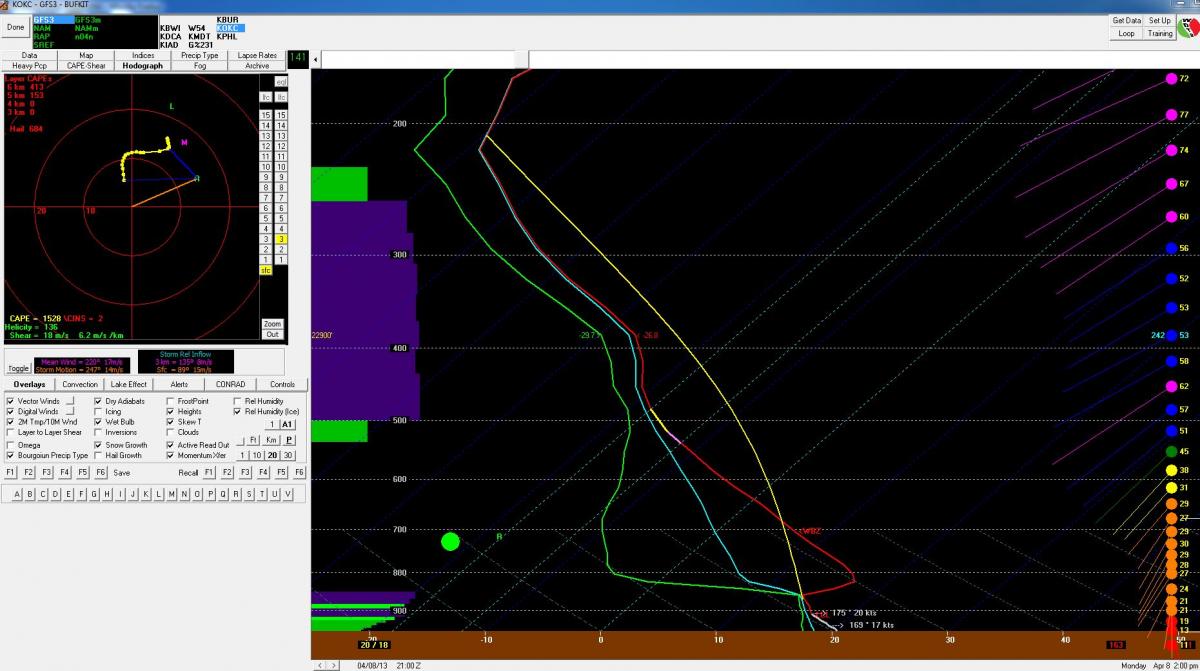
Task: Click the small button beside Digital Winds
Action: click(70, 411)
